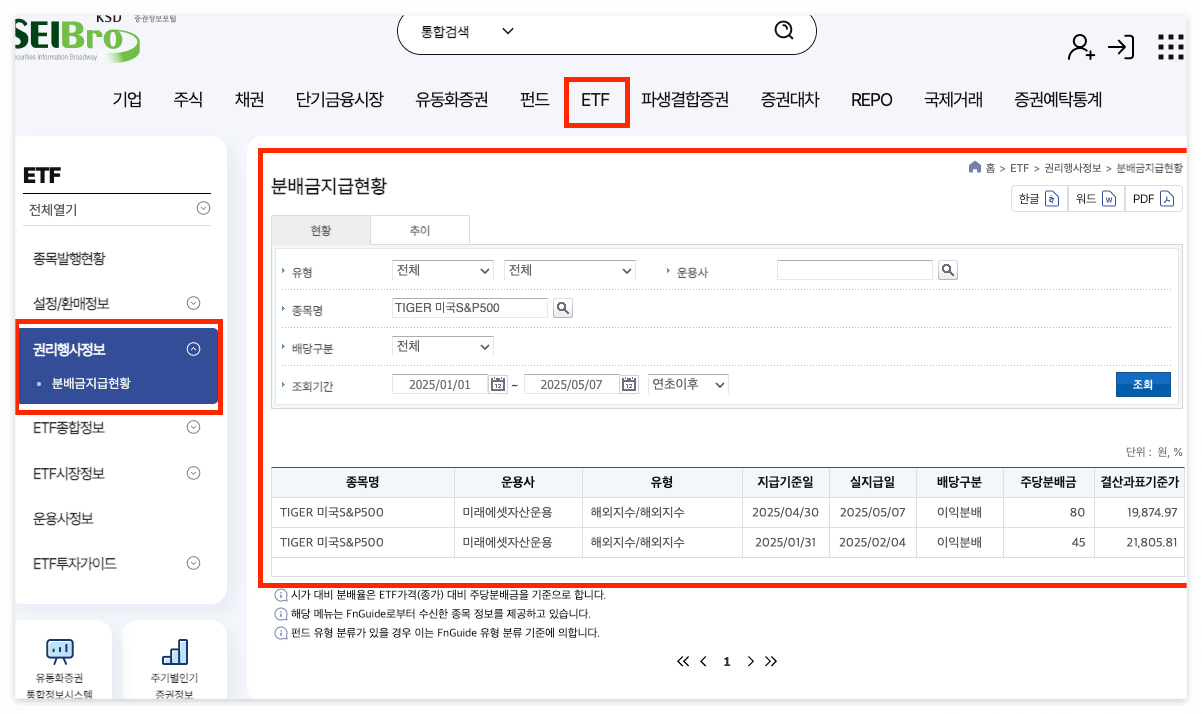
Task: Click the SEIBro logo
Action: tap(76, 39)
